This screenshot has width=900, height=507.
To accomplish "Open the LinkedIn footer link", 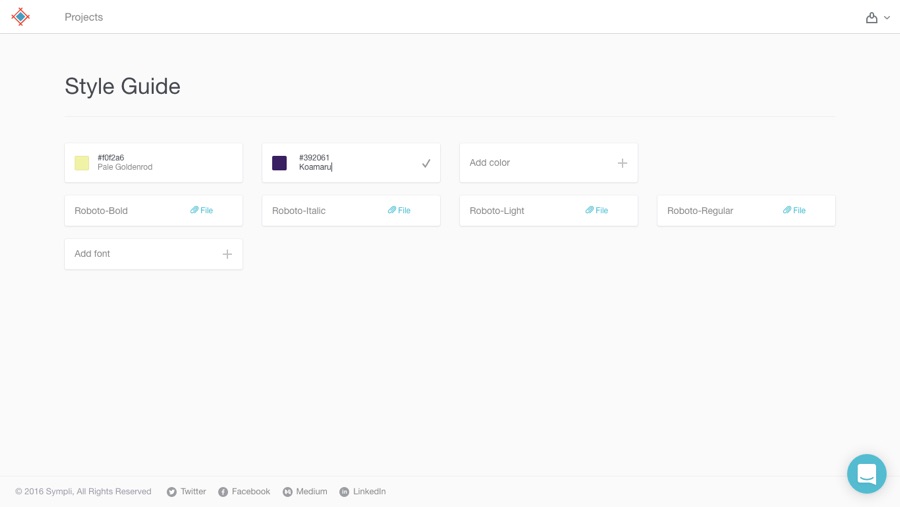I will 362,491.
